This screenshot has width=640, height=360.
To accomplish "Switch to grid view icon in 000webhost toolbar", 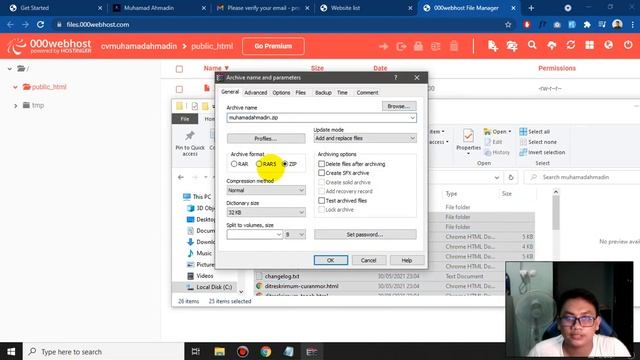I will [x=589, y=45].
